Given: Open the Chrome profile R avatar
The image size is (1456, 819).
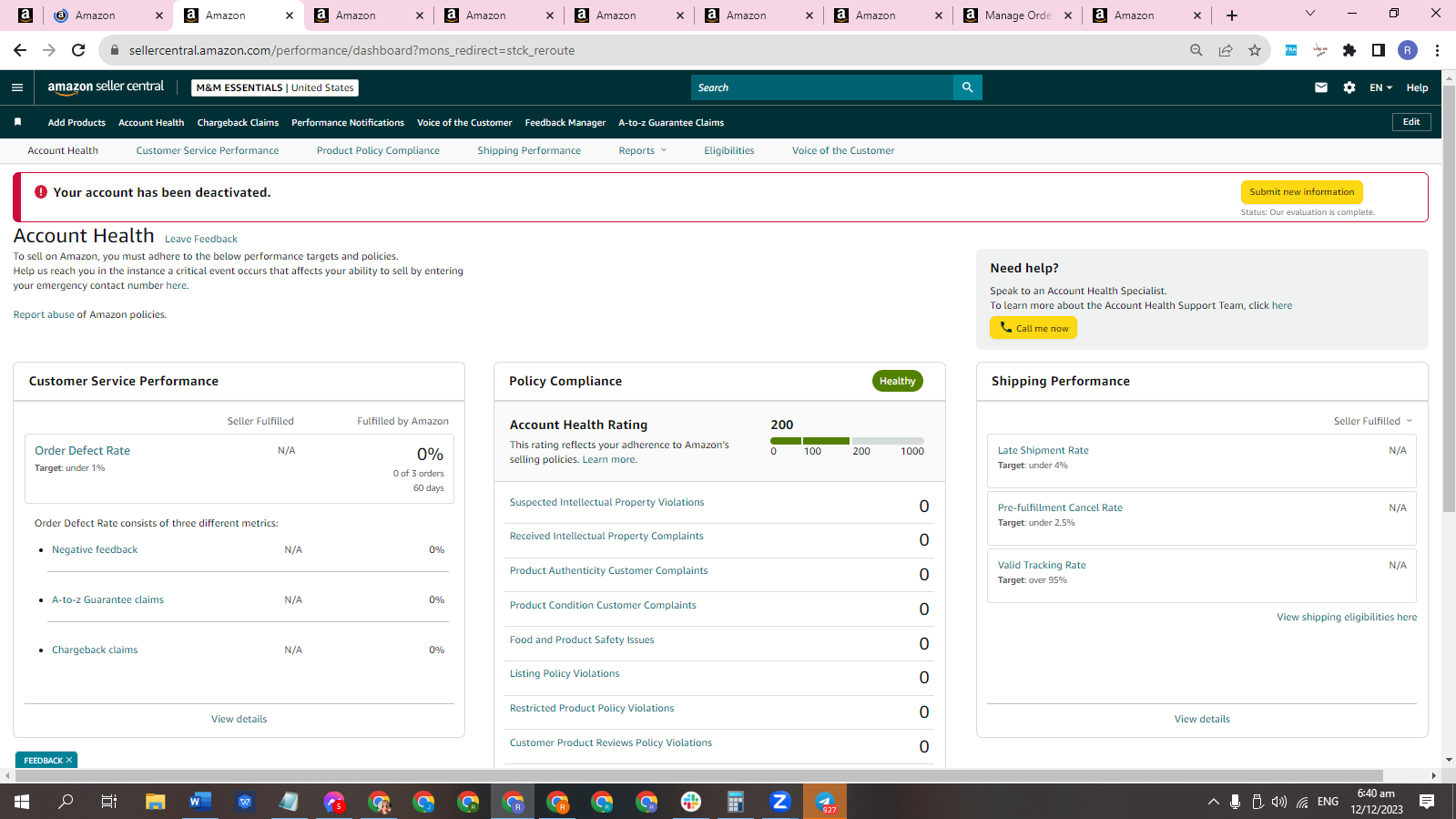Looking at the screenshot, I should pyautogui.click(x=1408, y=50).
